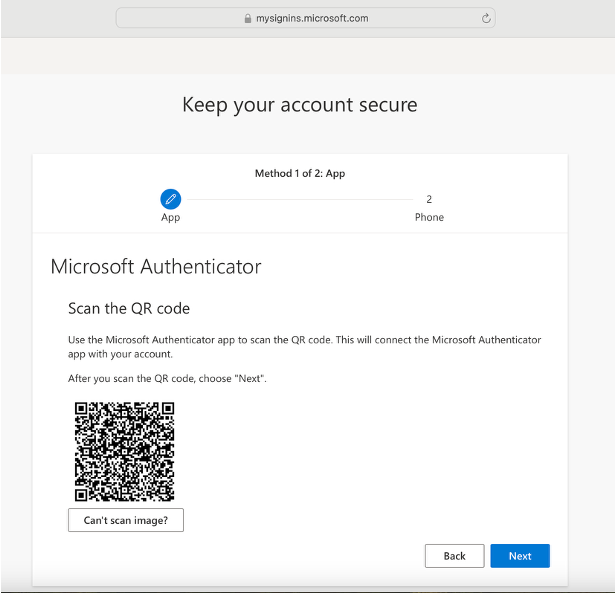Click the 'Use the Microsoft Authenticator app' paragraph
The height and width of the screenshot is (594, 616).
coord(304,346)
